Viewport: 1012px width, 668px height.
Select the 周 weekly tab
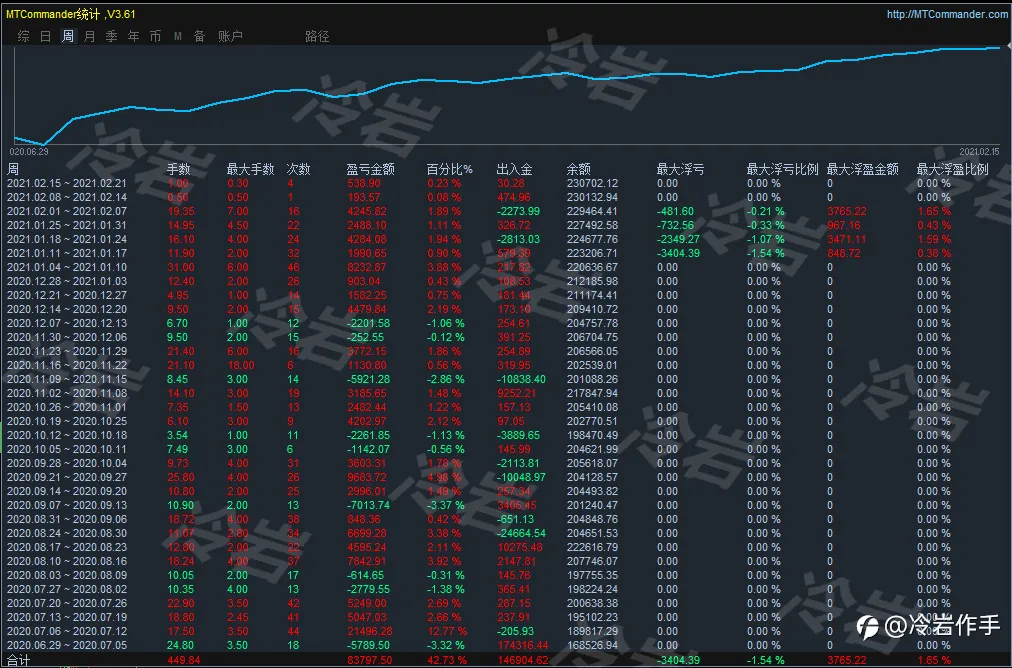pyautogui.click(x=68, y=36)
